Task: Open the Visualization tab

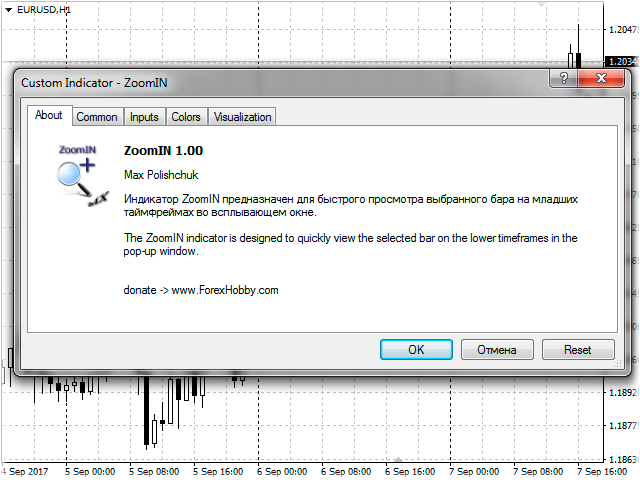Action: tap(242, 117)
